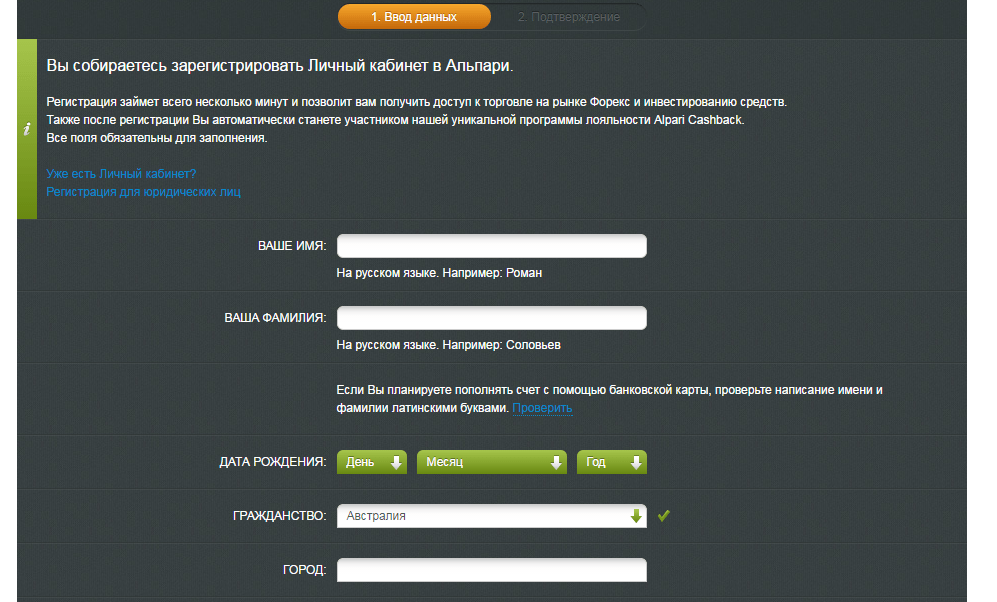Screen dimensions: 997x602
Task: Open 'Регистрация для юридических лиц' link
Action: tap(143, 191)
